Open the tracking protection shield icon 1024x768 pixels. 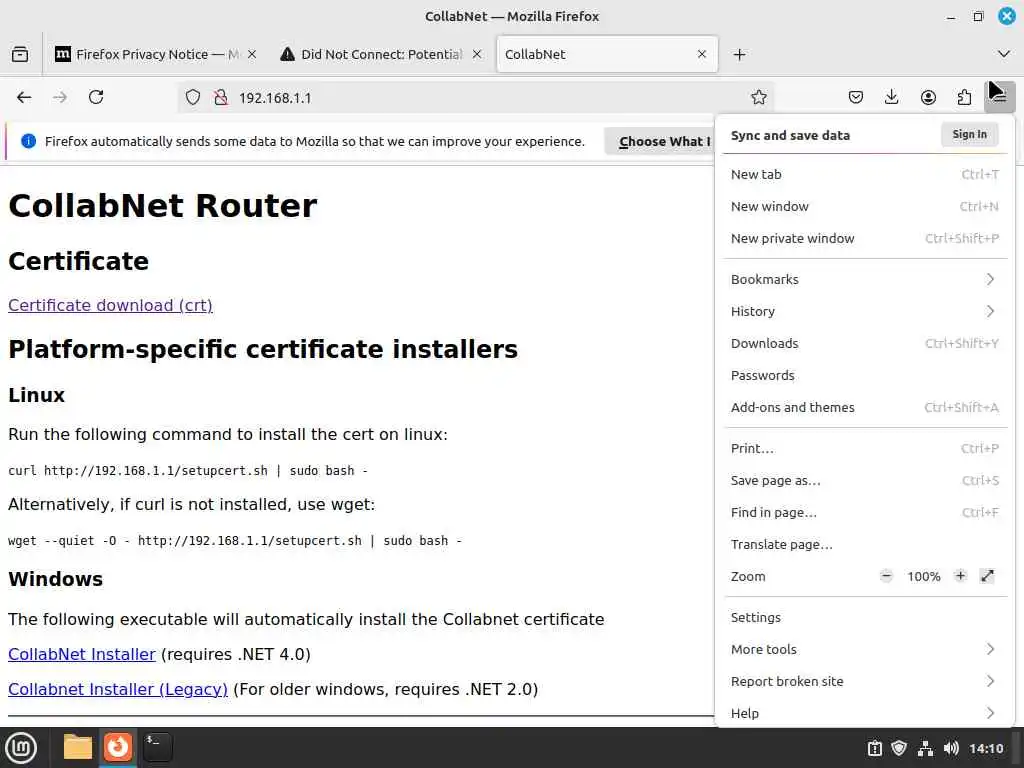pyautogui.click(x=193, y=97)
